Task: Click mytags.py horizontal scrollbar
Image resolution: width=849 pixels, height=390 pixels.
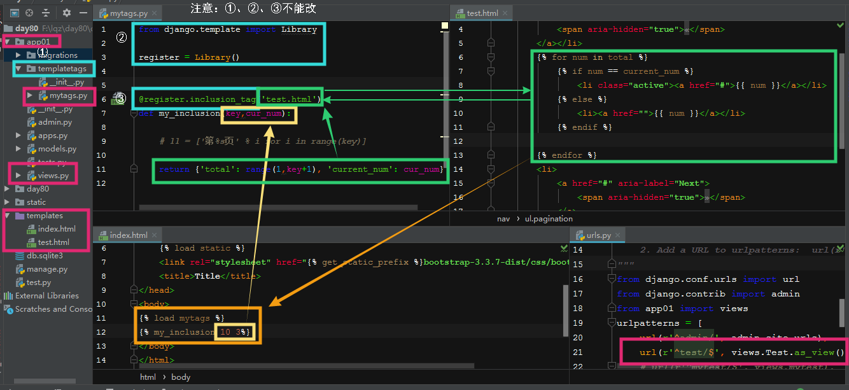Action: [x=278, y=207]
